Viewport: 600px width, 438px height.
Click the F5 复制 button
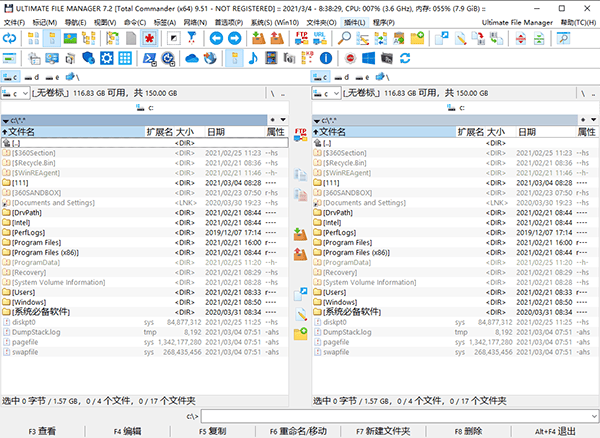pos(213,431)
